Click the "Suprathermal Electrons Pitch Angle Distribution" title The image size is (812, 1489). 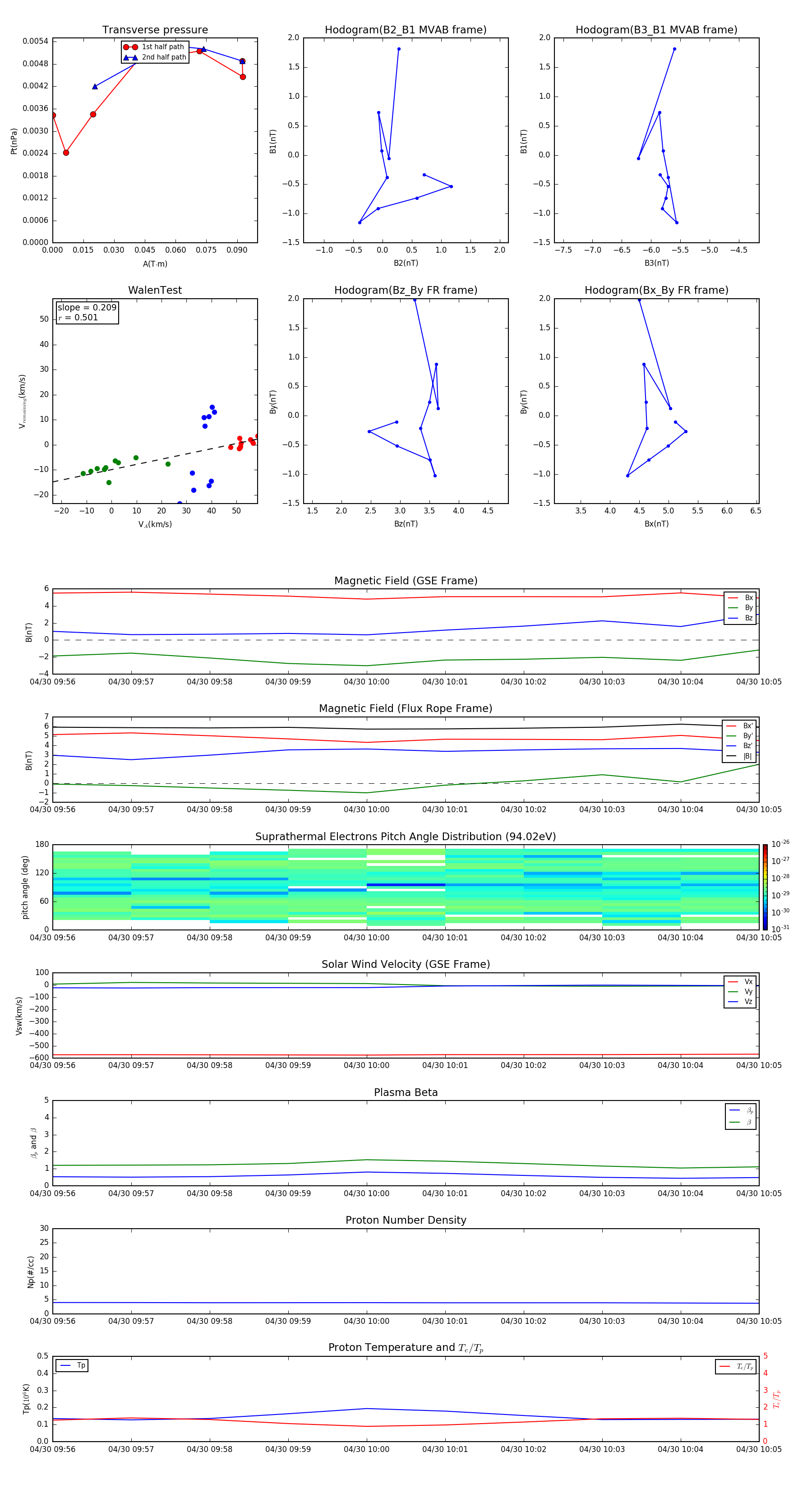pyautogui.click(x=406, y=837)
